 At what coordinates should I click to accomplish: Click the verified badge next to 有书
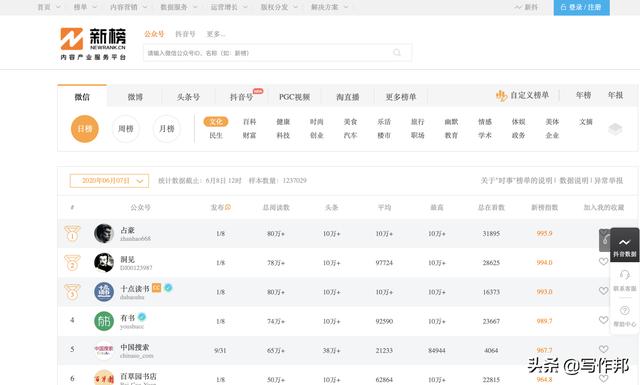pos(142,317)
